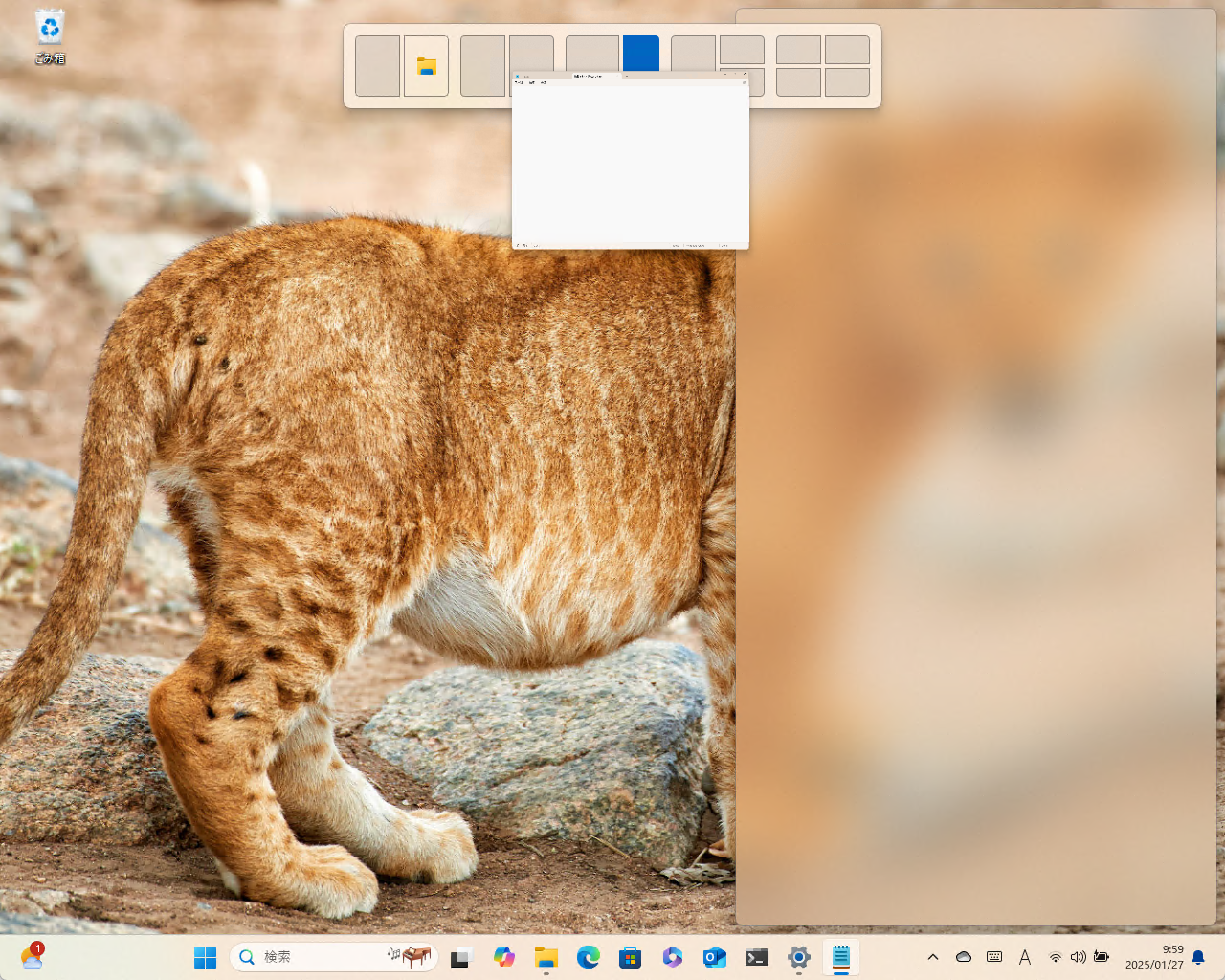Show hidden system tray icons
Screen dimensions: 1225x980
(x=933, y=957)
